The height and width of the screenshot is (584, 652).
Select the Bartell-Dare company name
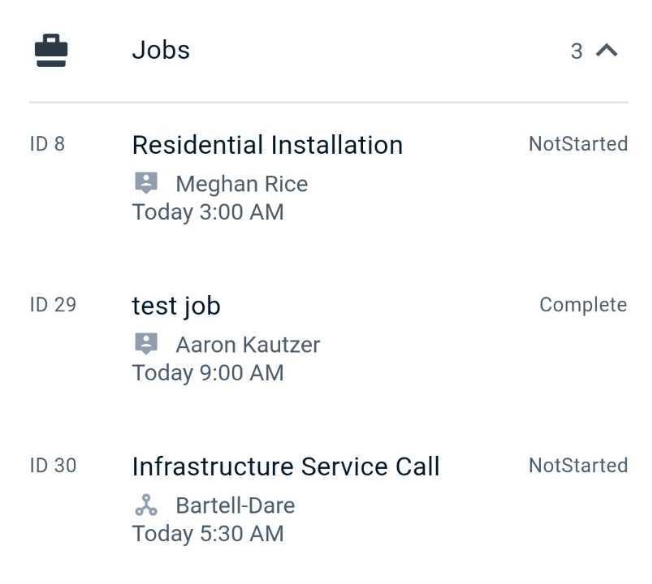pos(235,506)
